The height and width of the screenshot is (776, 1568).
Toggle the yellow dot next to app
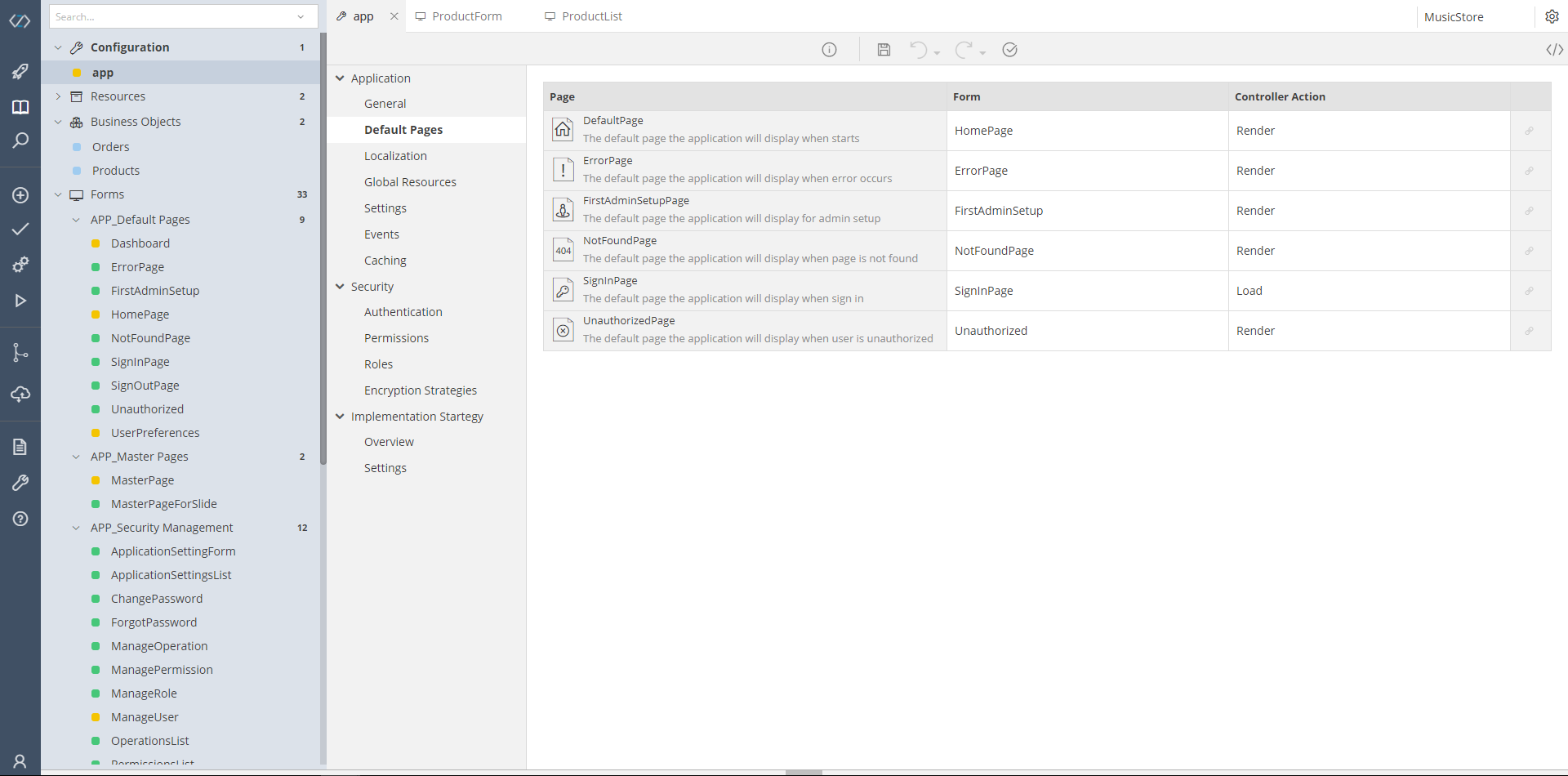[78, 73]
